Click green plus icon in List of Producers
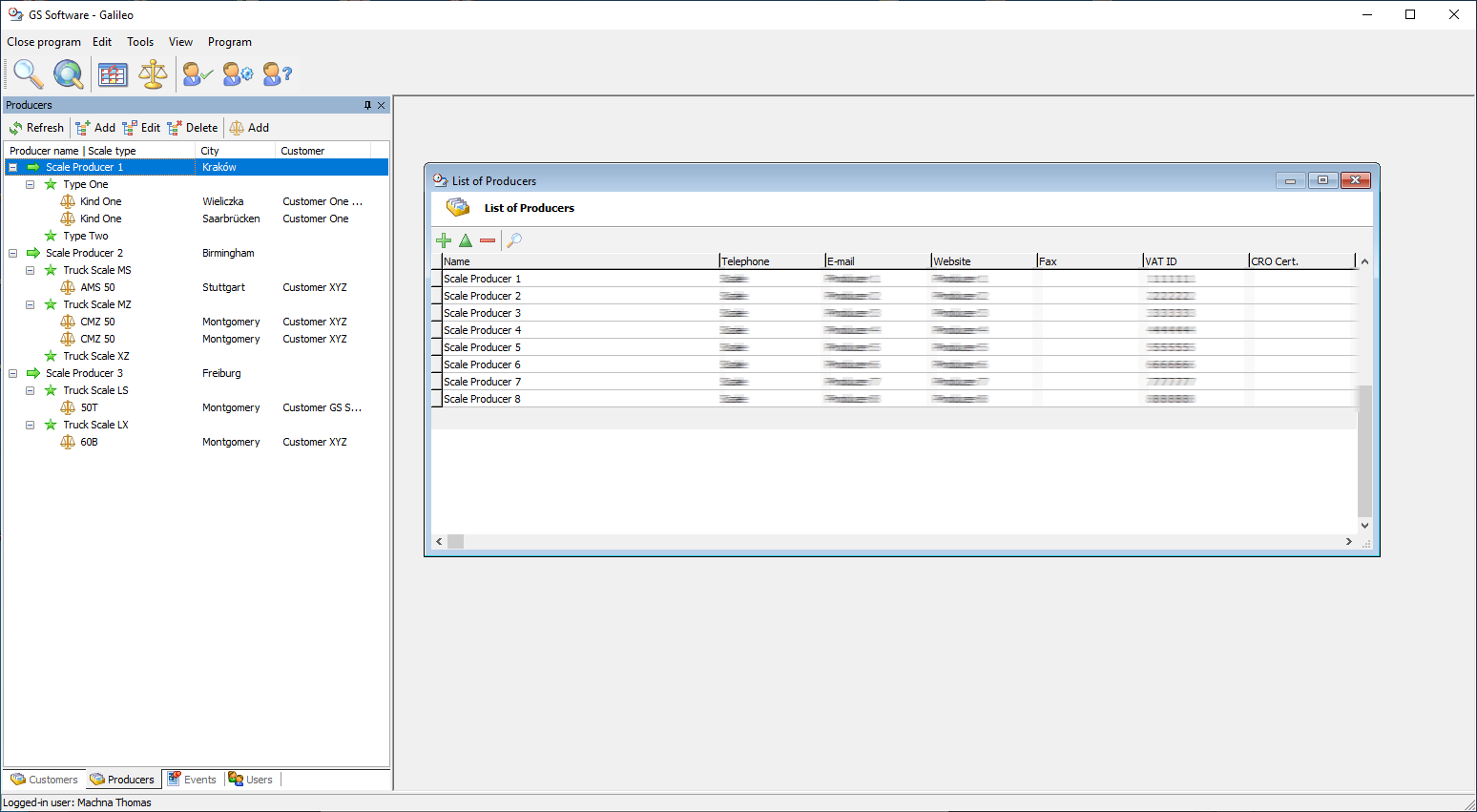 (x=444, y=240)
